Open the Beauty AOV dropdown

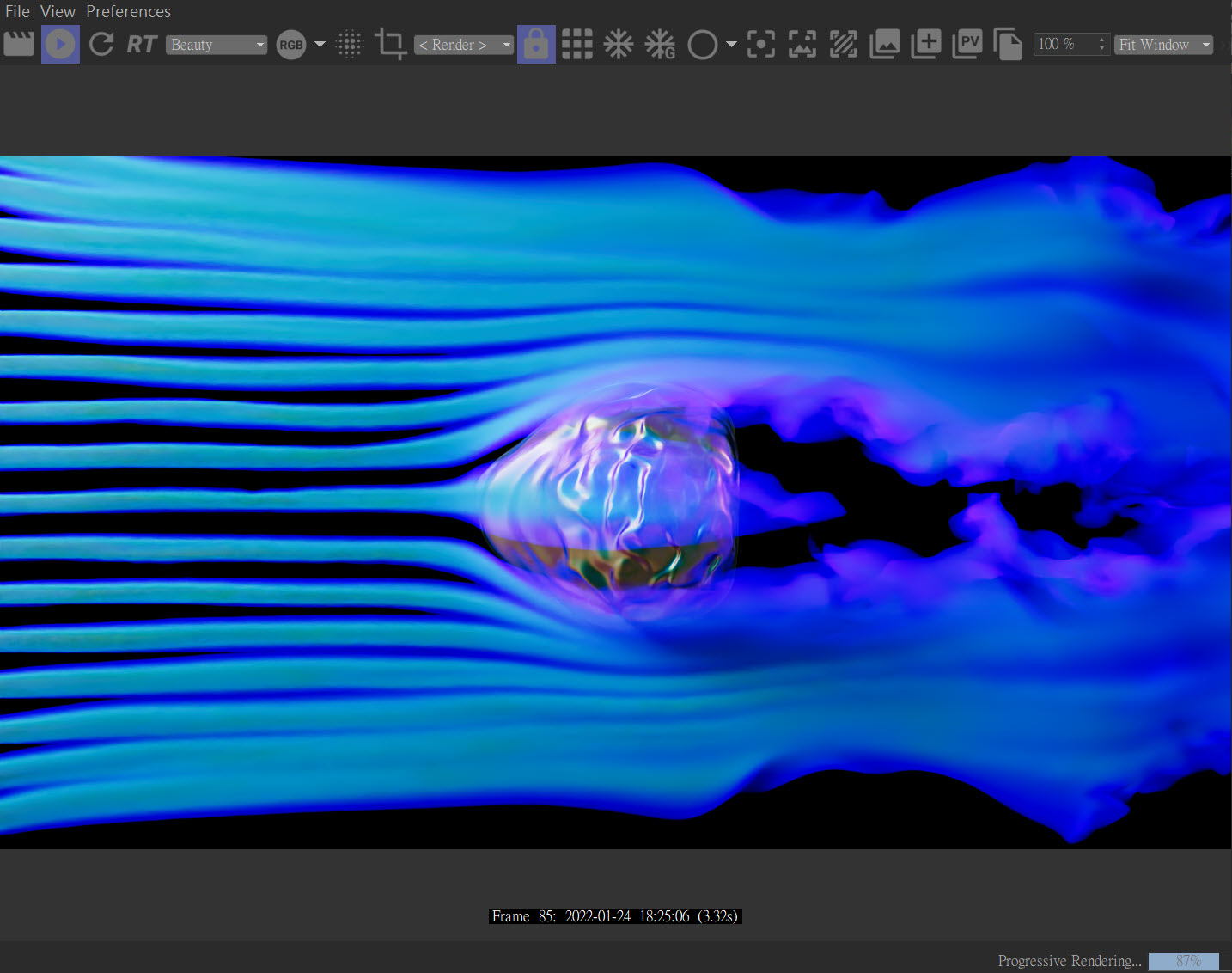217,45
